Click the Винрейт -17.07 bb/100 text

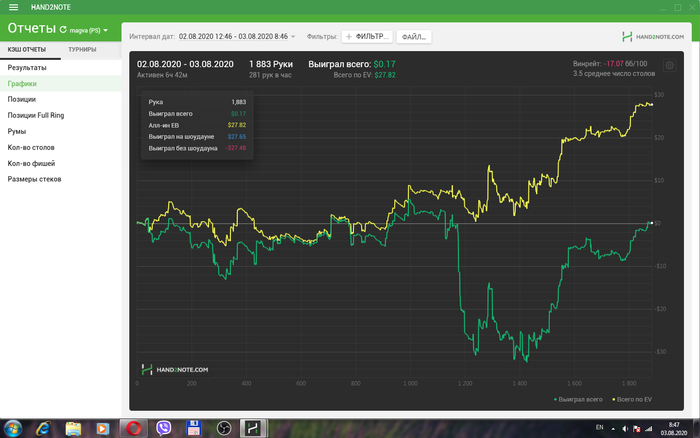610,64
